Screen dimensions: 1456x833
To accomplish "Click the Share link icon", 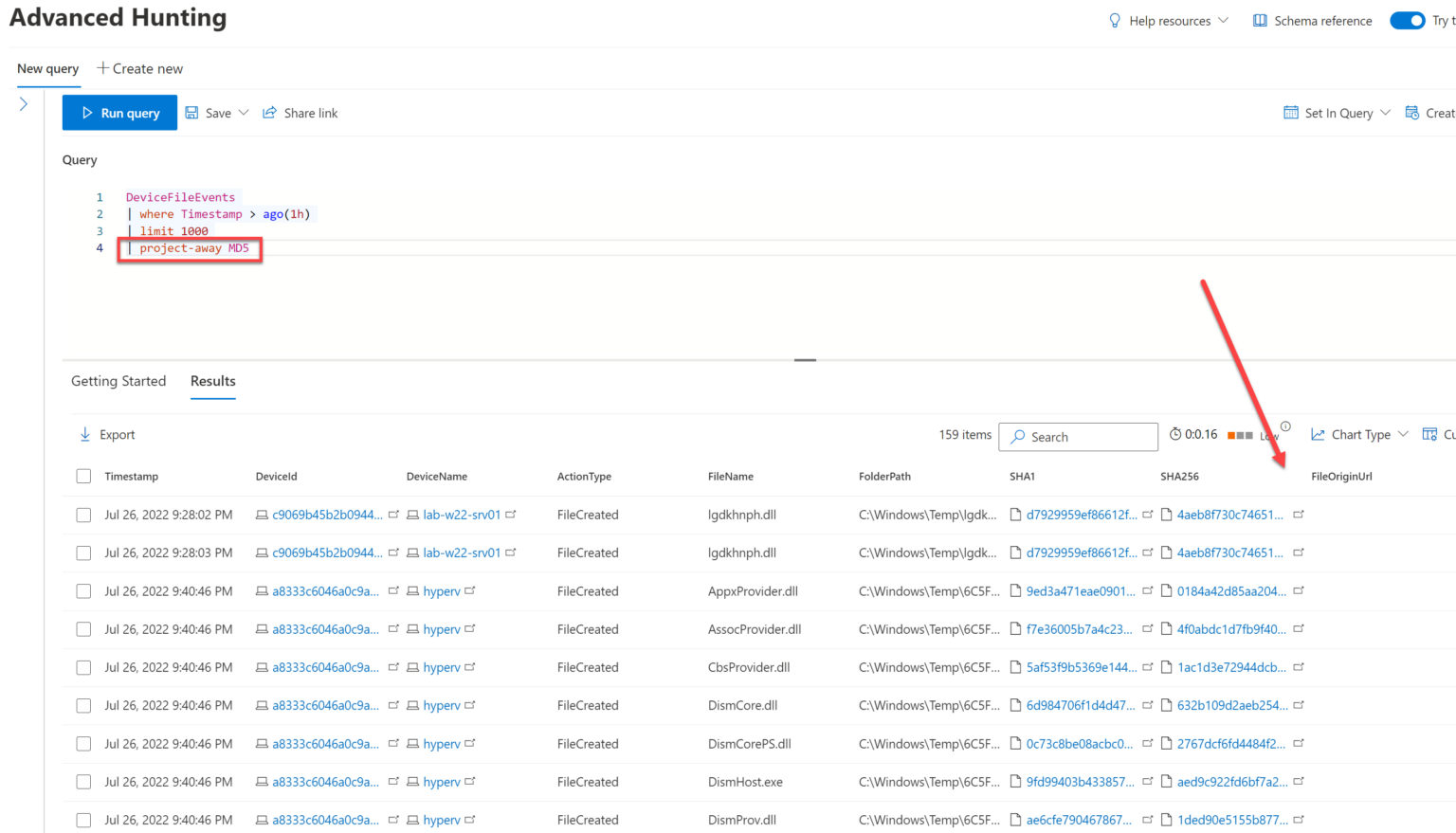I will pyautogui.click(x=269, y=113).
